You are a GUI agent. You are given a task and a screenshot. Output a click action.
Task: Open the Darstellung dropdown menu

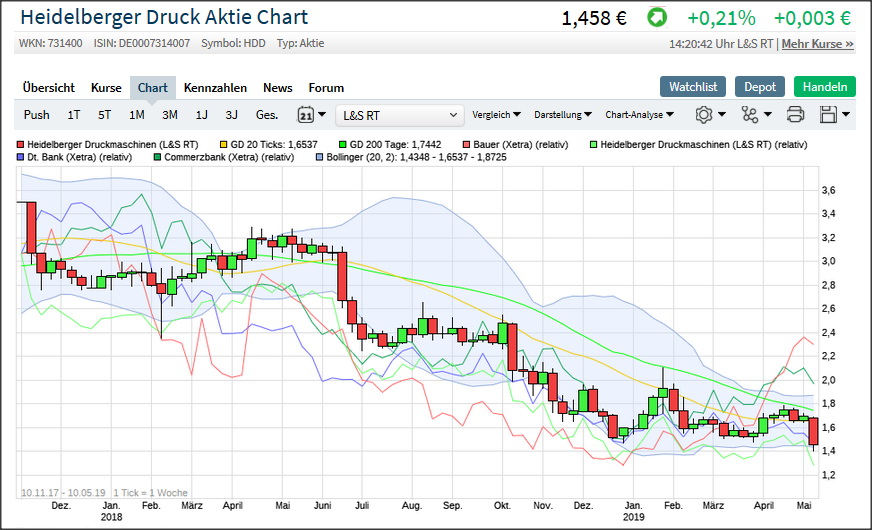point(562,115)
